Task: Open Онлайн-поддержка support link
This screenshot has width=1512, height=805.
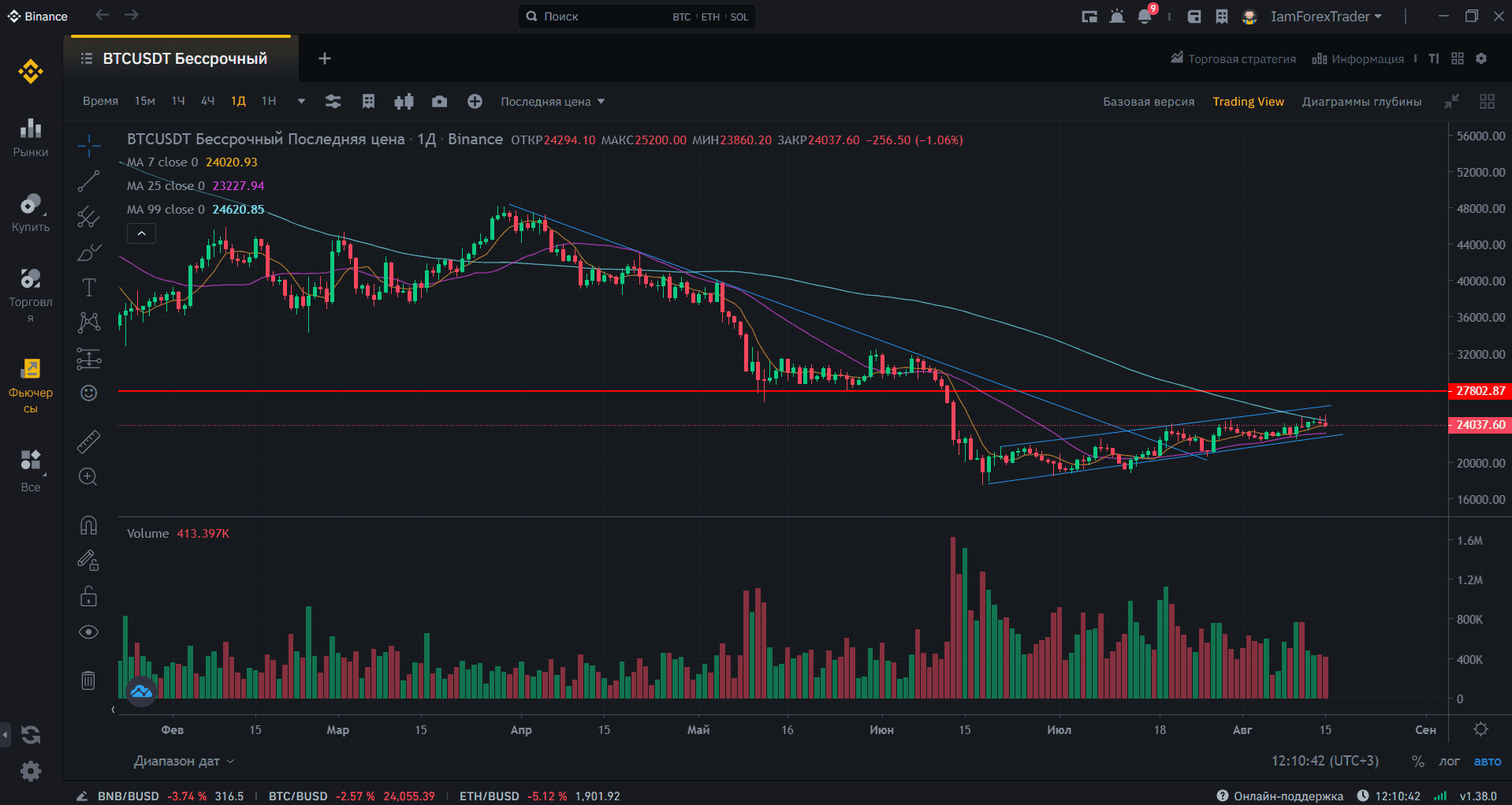Action: (1279, 796)
